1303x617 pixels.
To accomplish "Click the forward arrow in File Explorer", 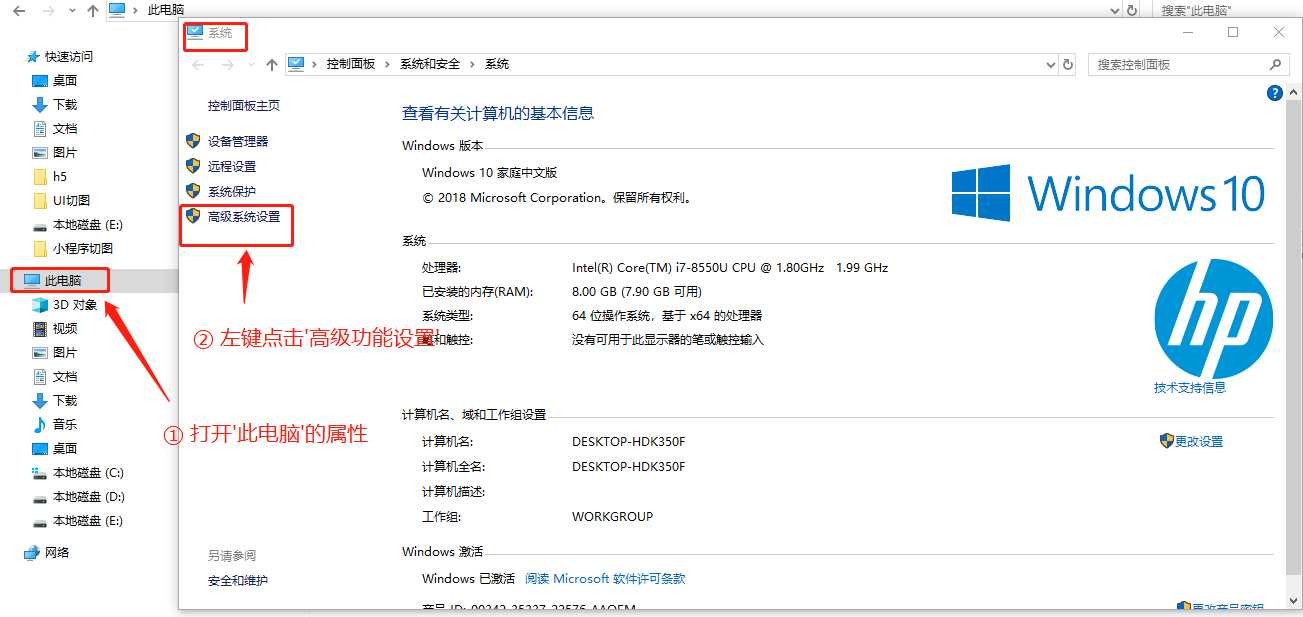I will (x=48, y=10).
